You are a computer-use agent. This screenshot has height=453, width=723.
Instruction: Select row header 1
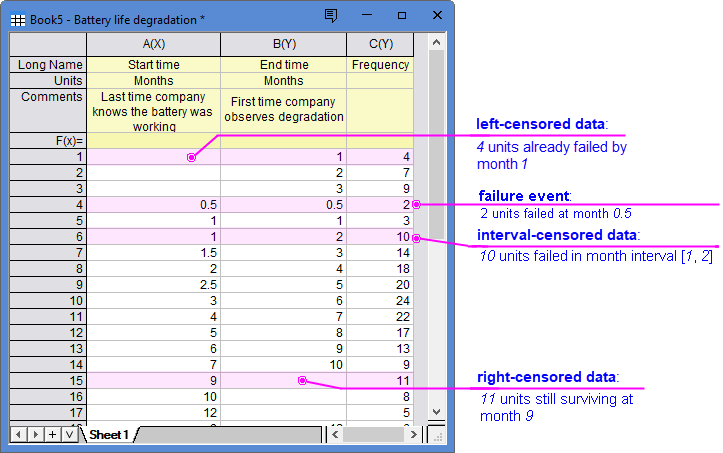click(x=48, y=157)
